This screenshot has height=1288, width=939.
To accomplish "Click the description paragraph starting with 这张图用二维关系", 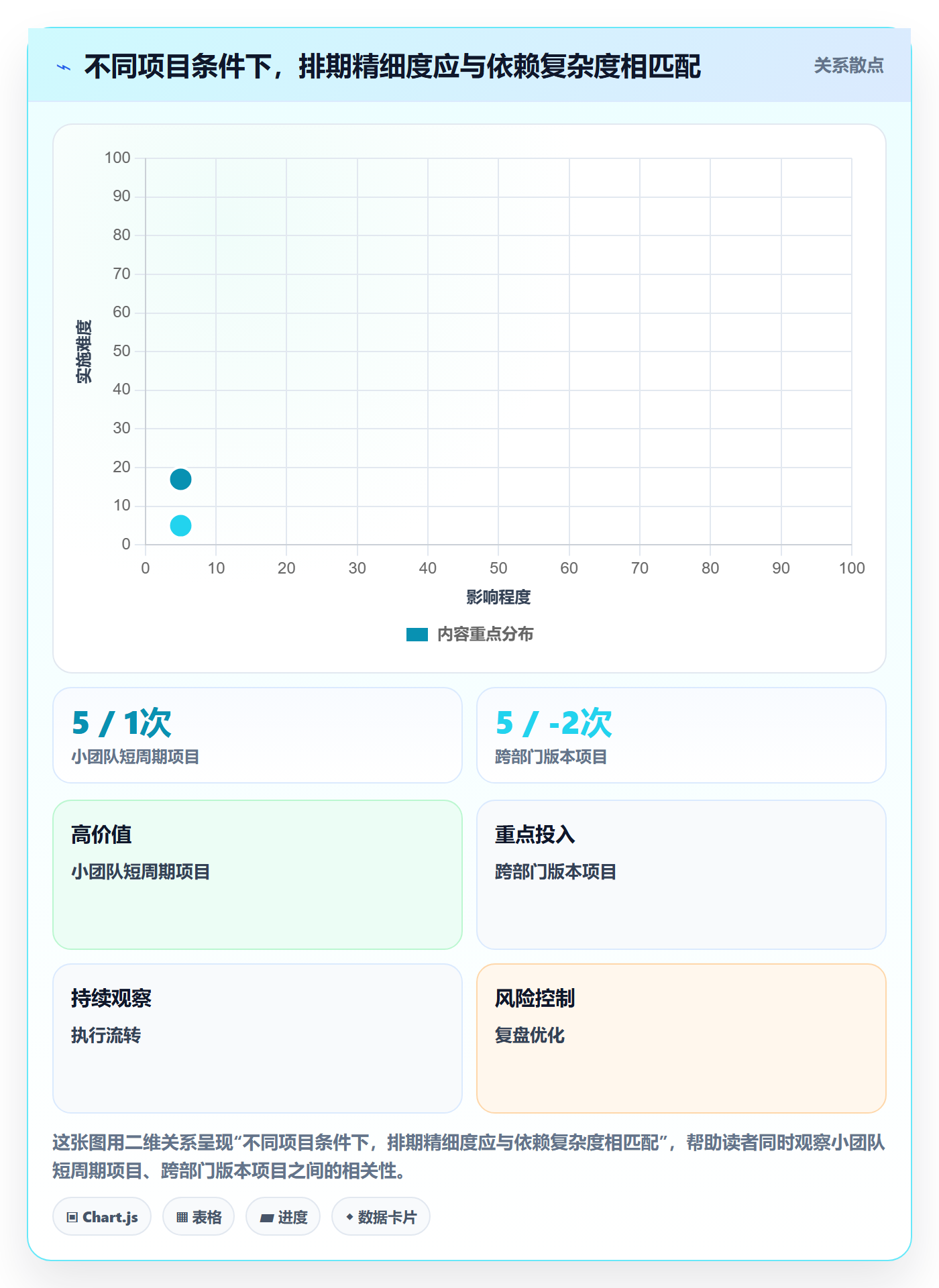I will (x=469, y=1157).
